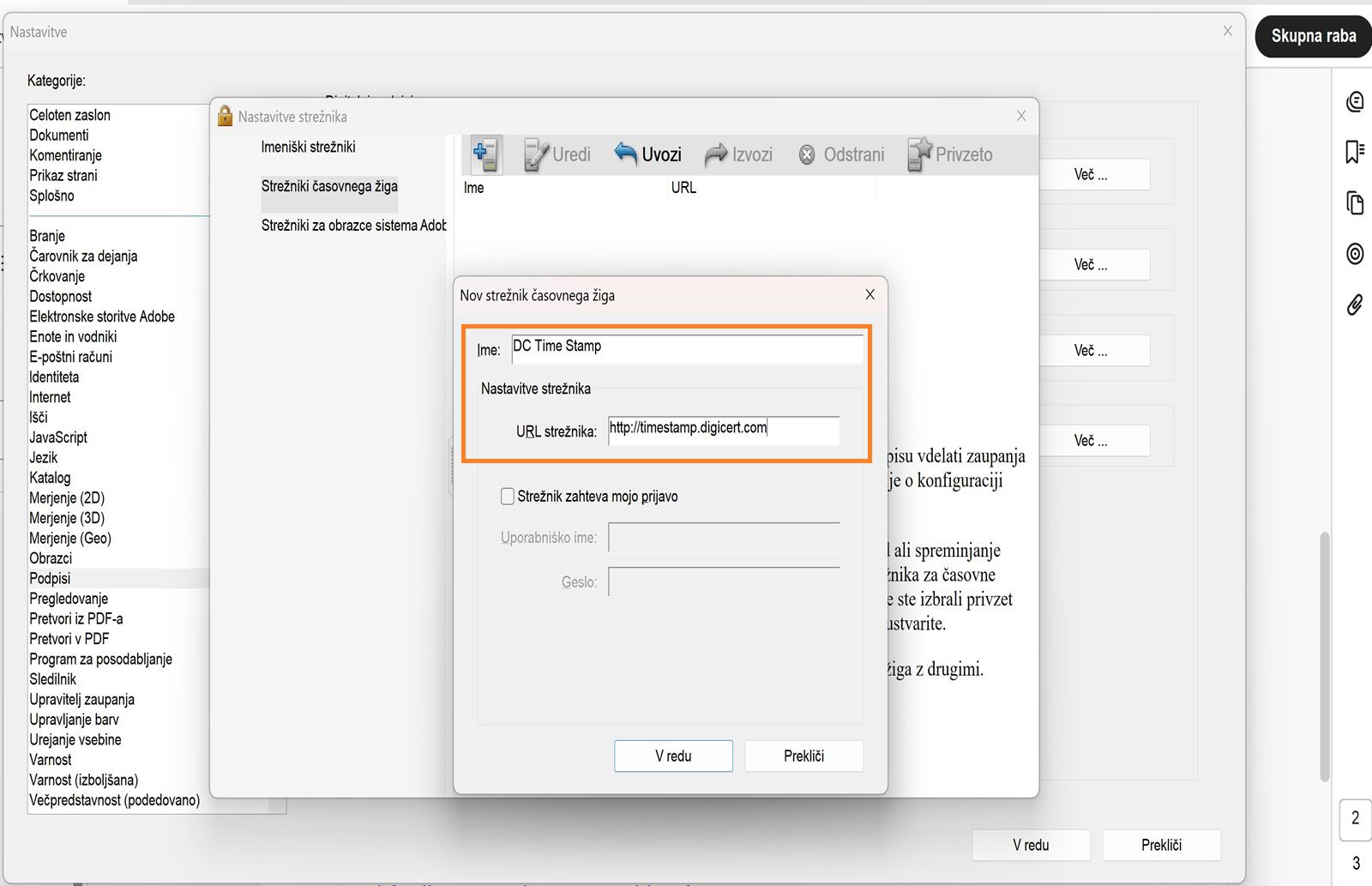This screenshot has height=886, width=1372.
Task: Open the bookmarks icon in right sidebar
Action: 1355,152
